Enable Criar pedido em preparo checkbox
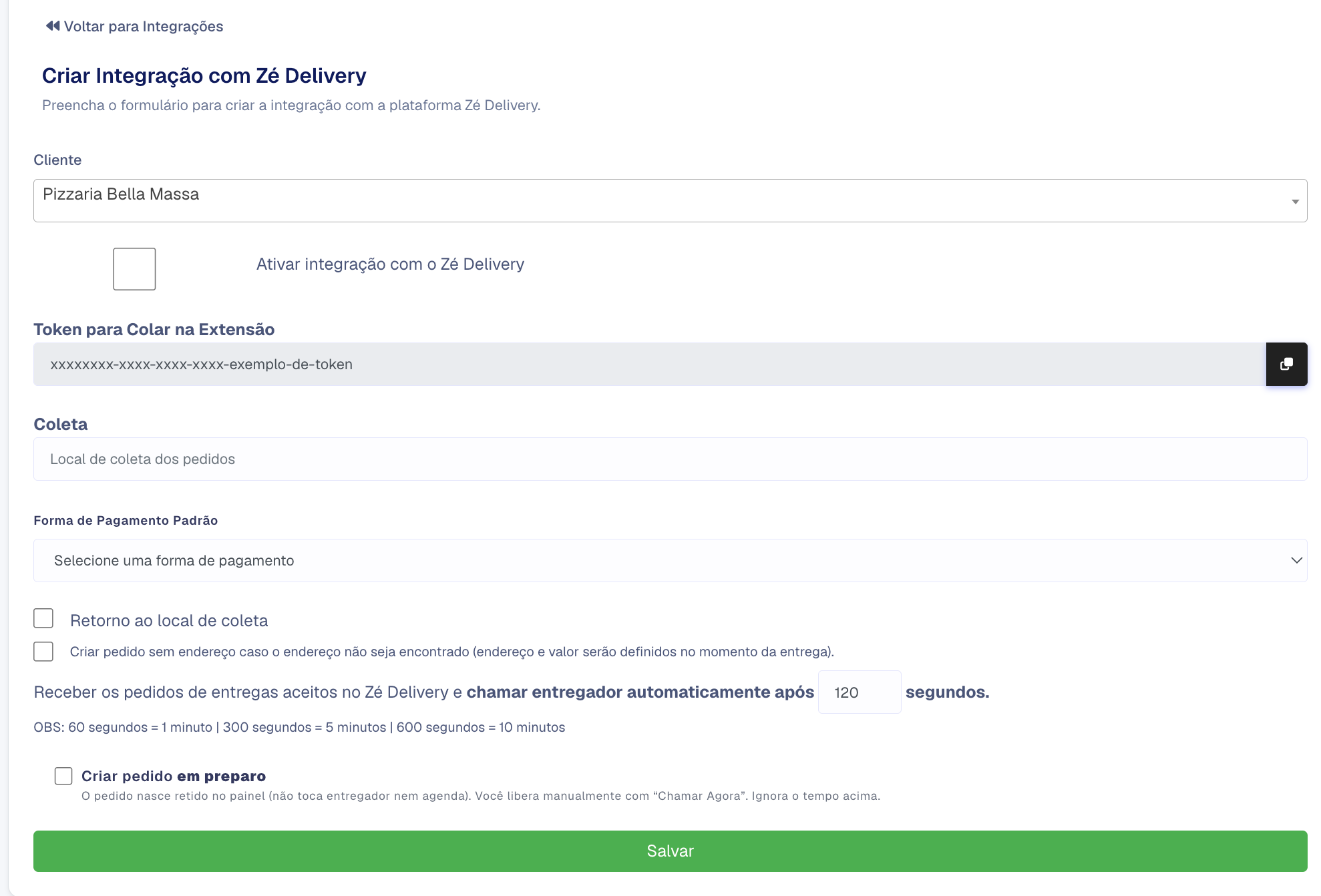Screen dimensions: 1321x896 tap(64, 776)
